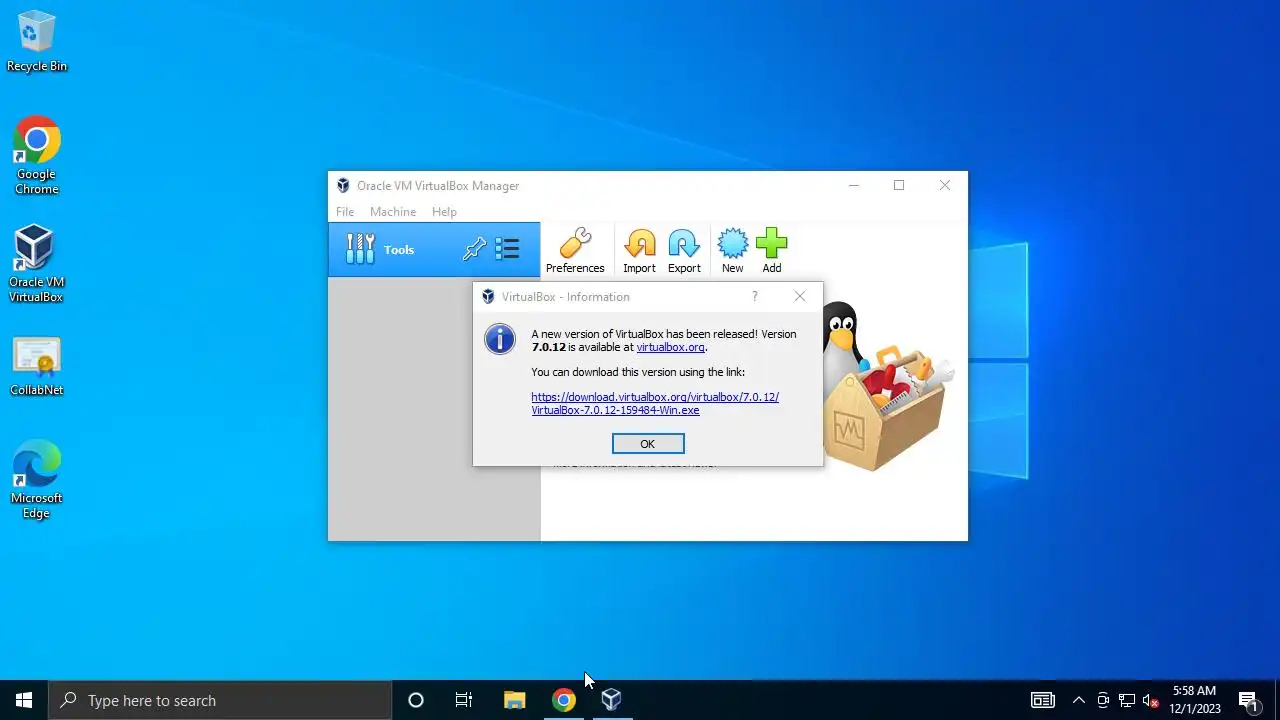Image resolution: width=1280 pixels, height=720 pixels.
Task: Click the Cortana circle icon in taskbar
Action: (416, 700)
